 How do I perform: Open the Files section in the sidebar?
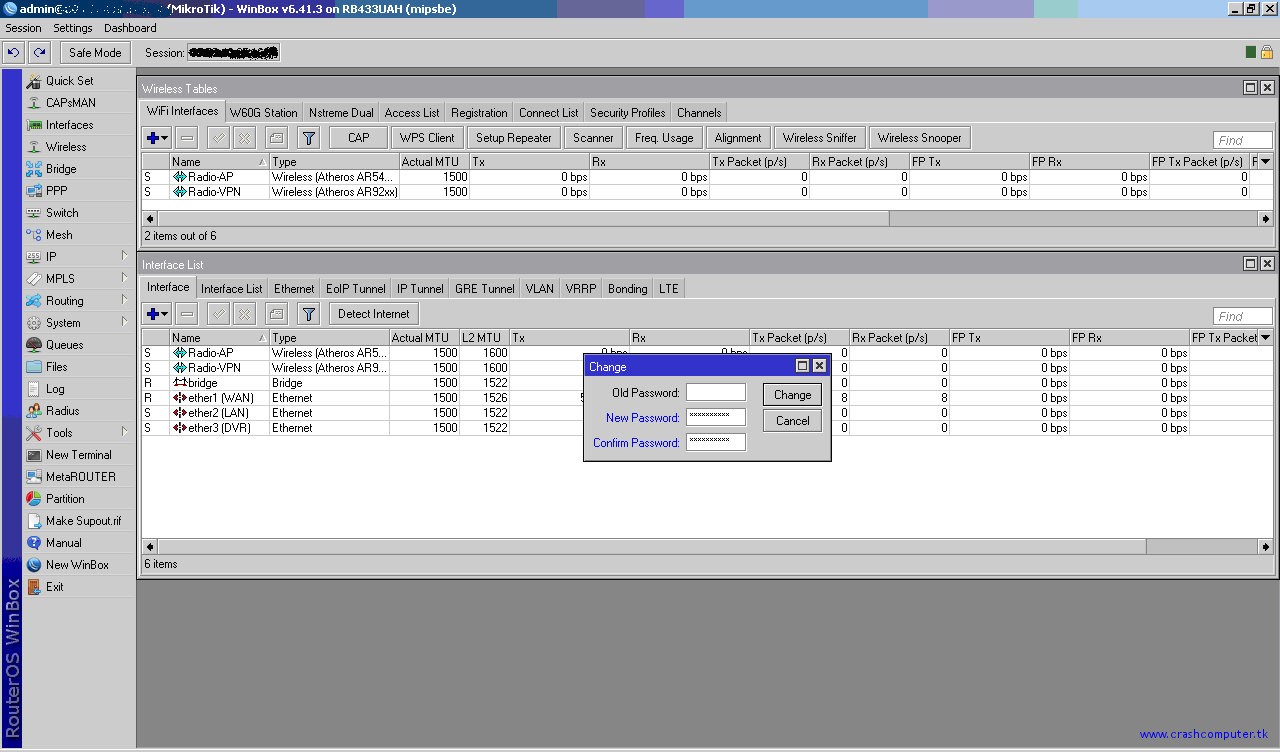pos(57,367)
